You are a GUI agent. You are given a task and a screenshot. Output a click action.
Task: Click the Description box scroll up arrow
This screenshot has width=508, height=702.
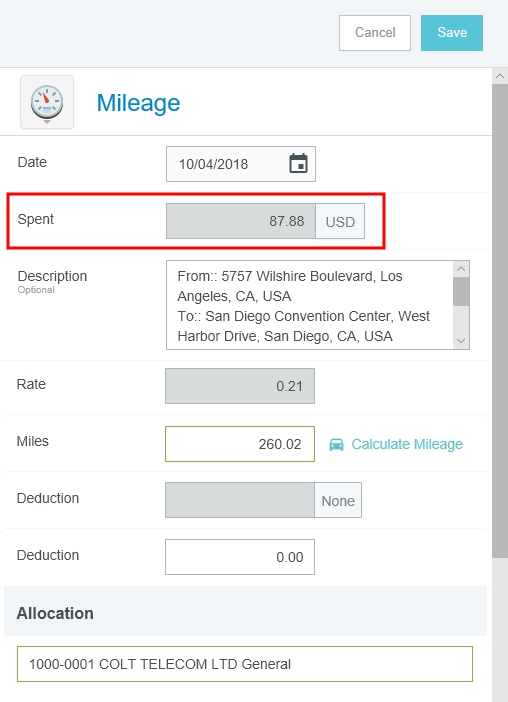point(461,269)
